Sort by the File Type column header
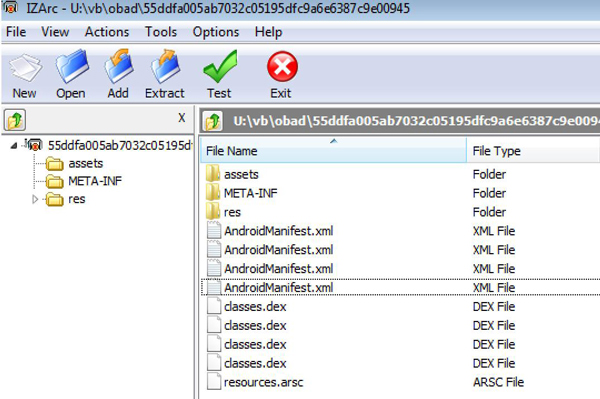 [533, 150]
